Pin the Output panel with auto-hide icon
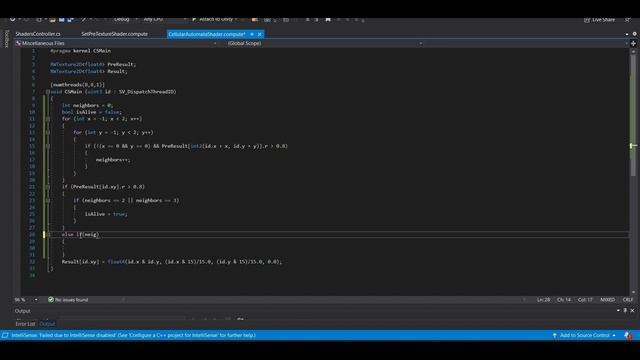This screenshot has height=360, width=640. click(625, 311)
